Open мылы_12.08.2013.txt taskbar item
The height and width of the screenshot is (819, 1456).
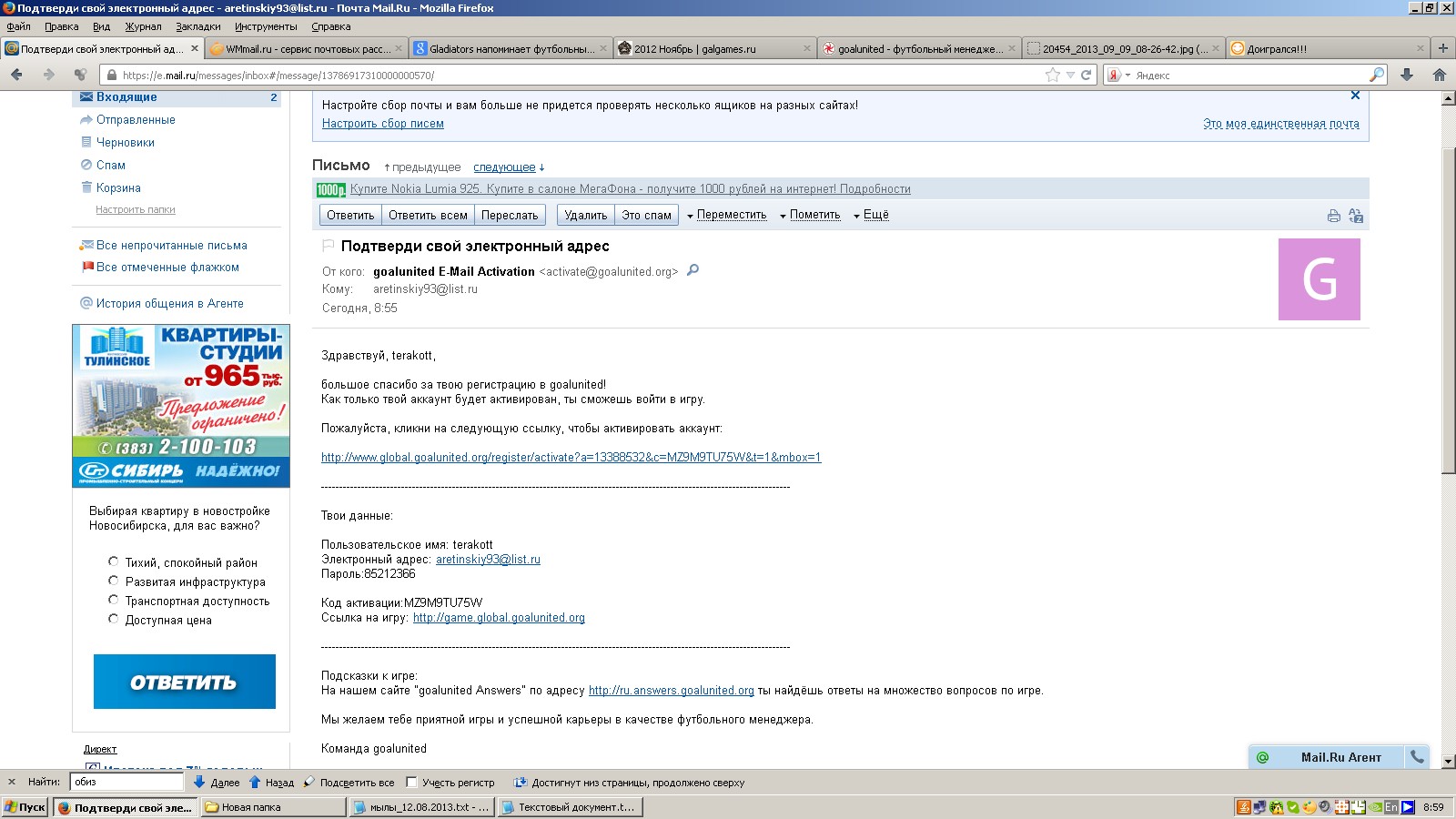(422, 807)
